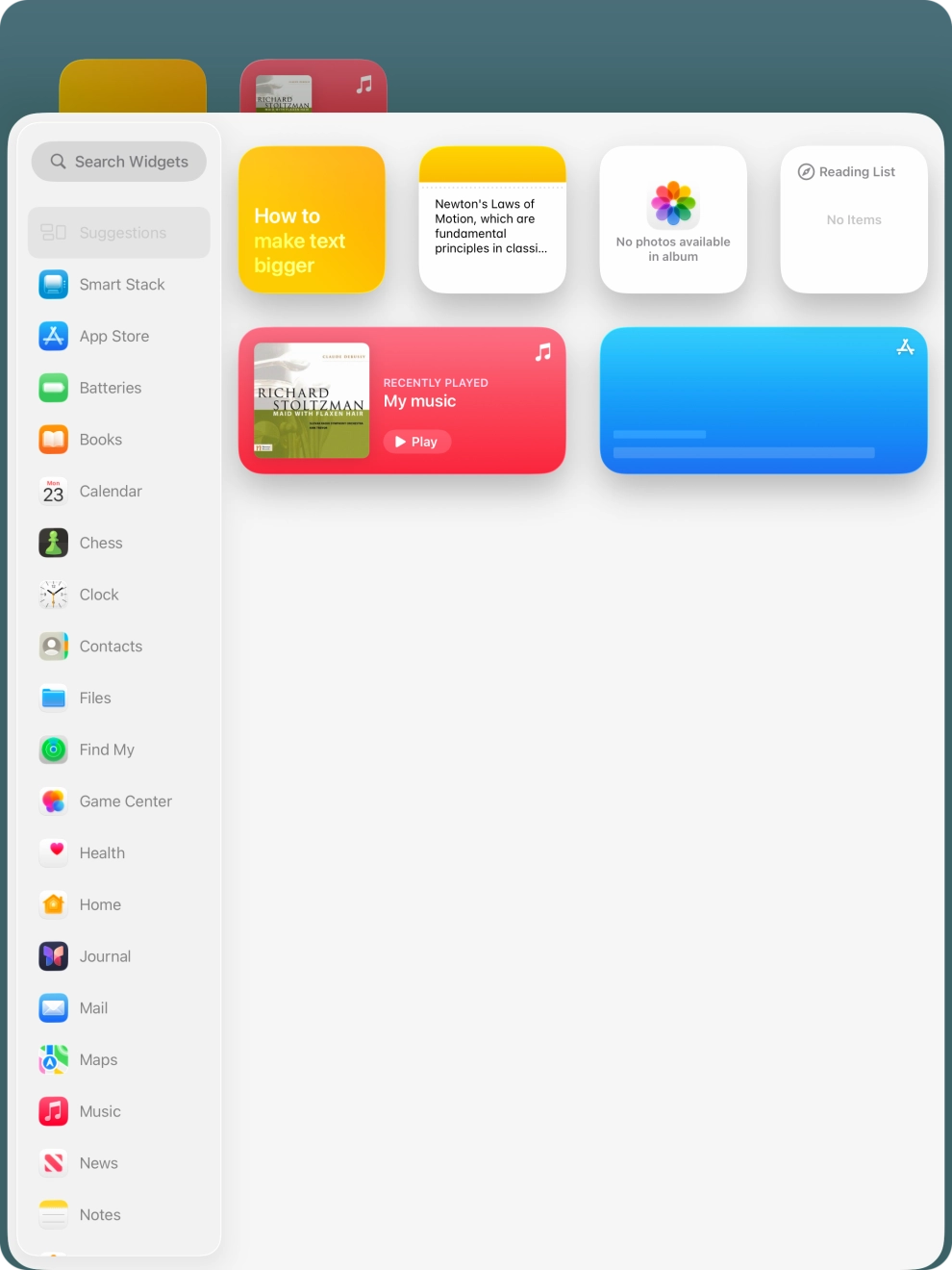Image resolution: width=952 pixels, height=1270 pixels.
Task: Choose Clock label in sidebar
Action: point(99,595)
